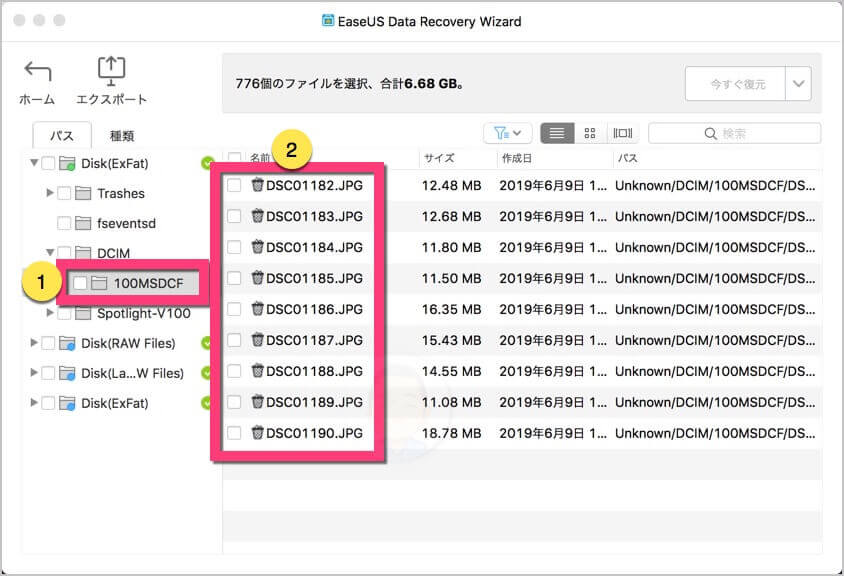Switch to list view layout
Screen dimensions: 844x576
tap(557, 133)
